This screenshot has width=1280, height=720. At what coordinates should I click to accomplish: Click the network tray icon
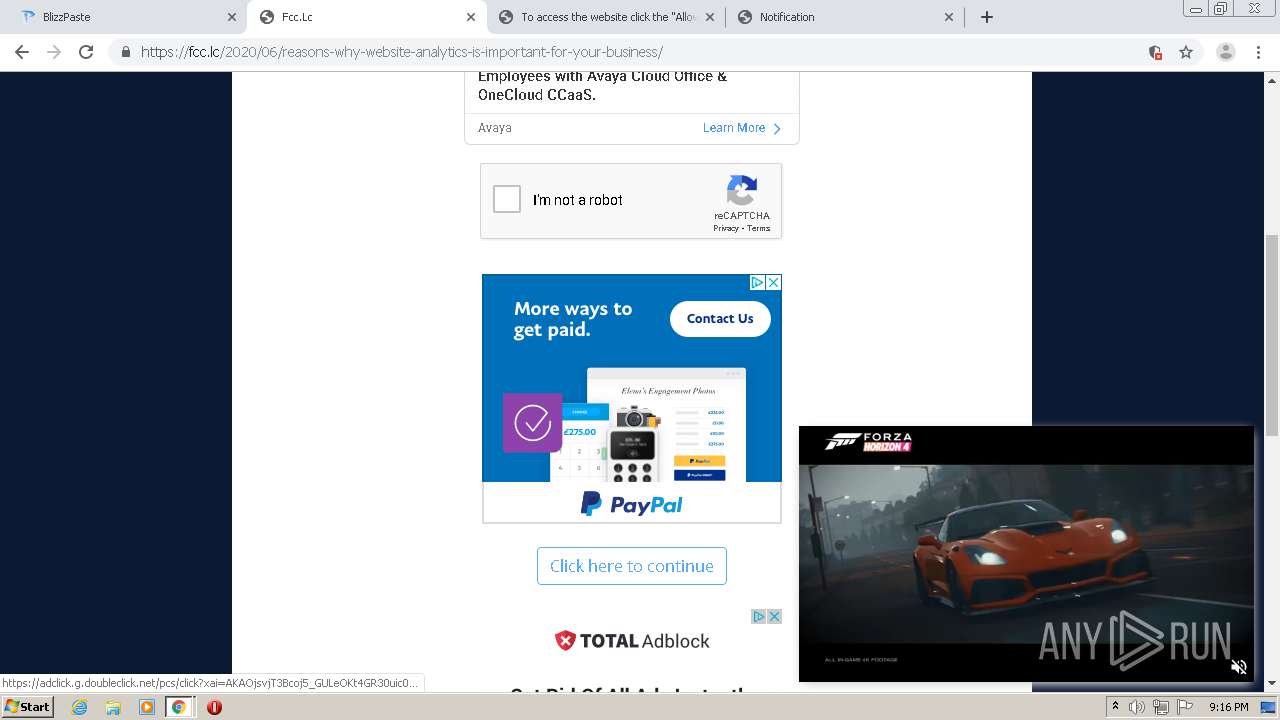[x=1160, y=707]
